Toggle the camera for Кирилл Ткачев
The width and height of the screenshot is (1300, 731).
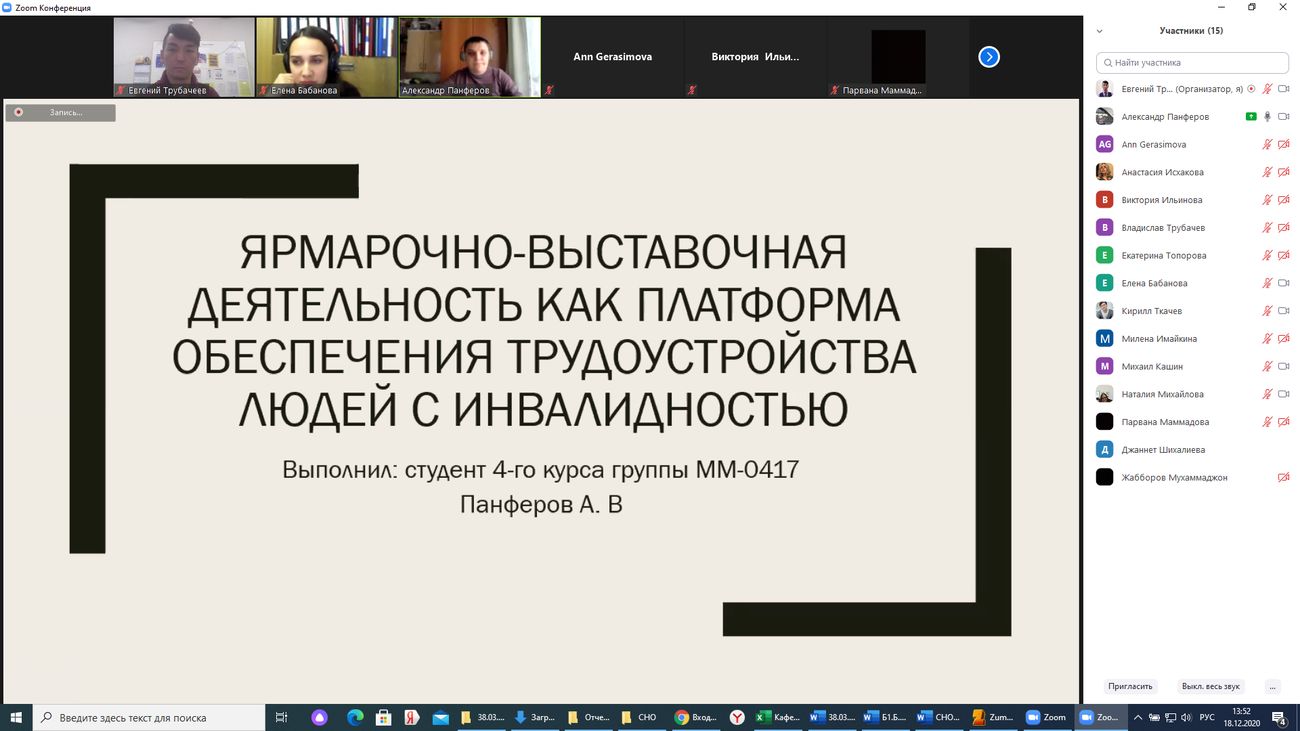coord(1283,311)
